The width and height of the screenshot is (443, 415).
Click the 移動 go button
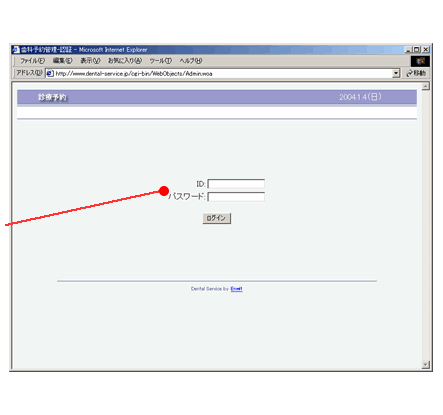coord(416,73)
